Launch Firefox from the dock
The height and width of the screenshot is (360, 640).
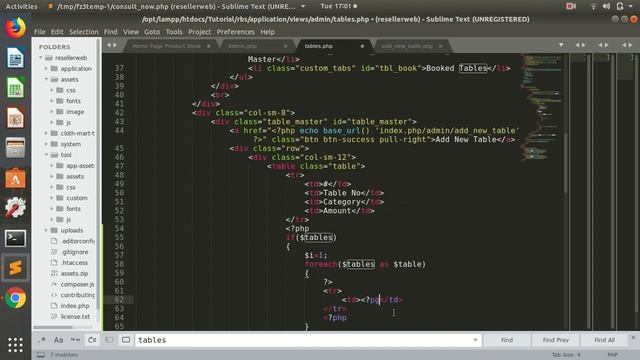click(x=16, y=28)
